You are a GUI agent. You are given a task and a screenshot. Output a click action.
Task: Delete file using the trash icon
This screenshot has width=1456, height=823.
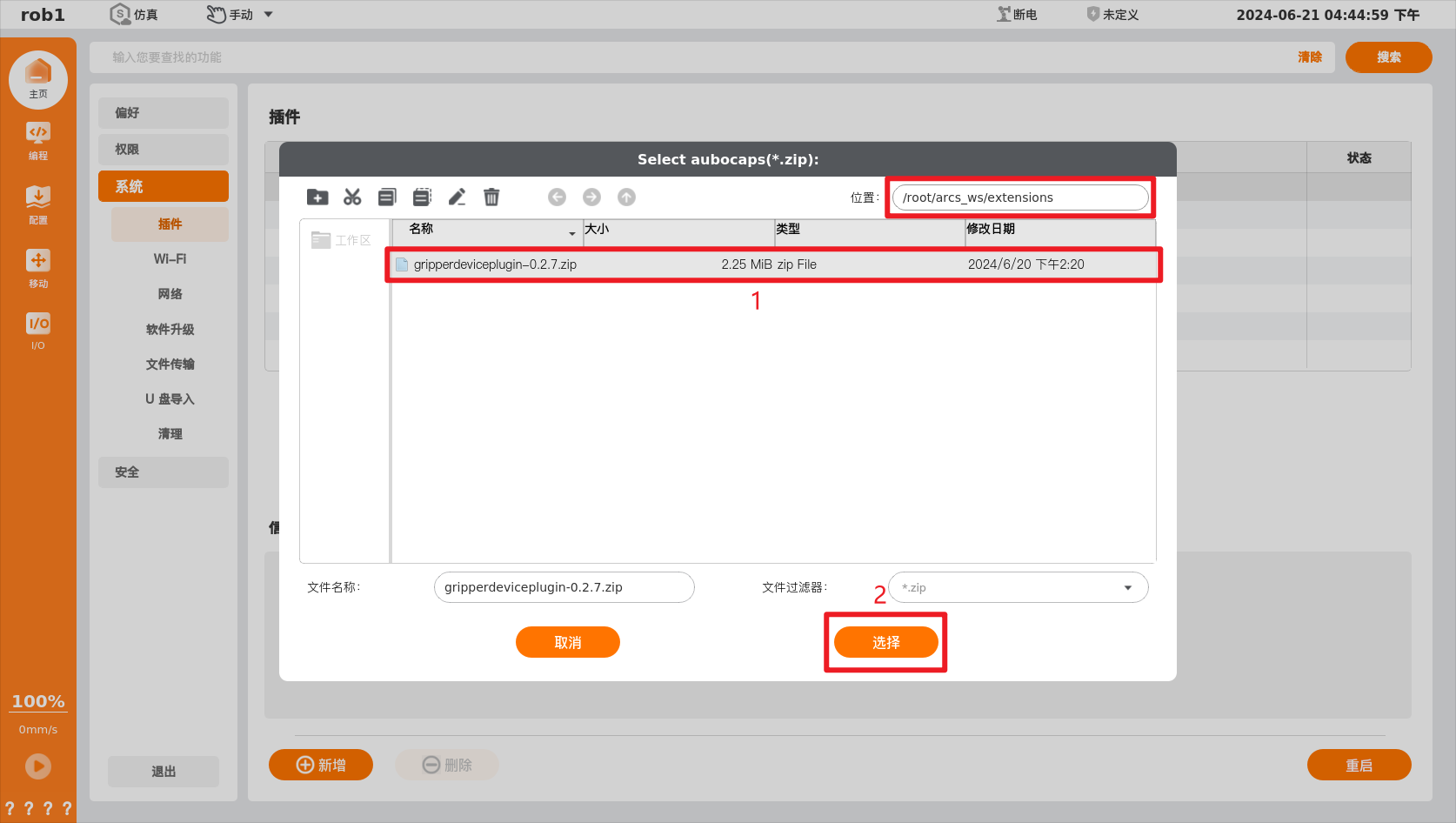(x=491, y=197)
